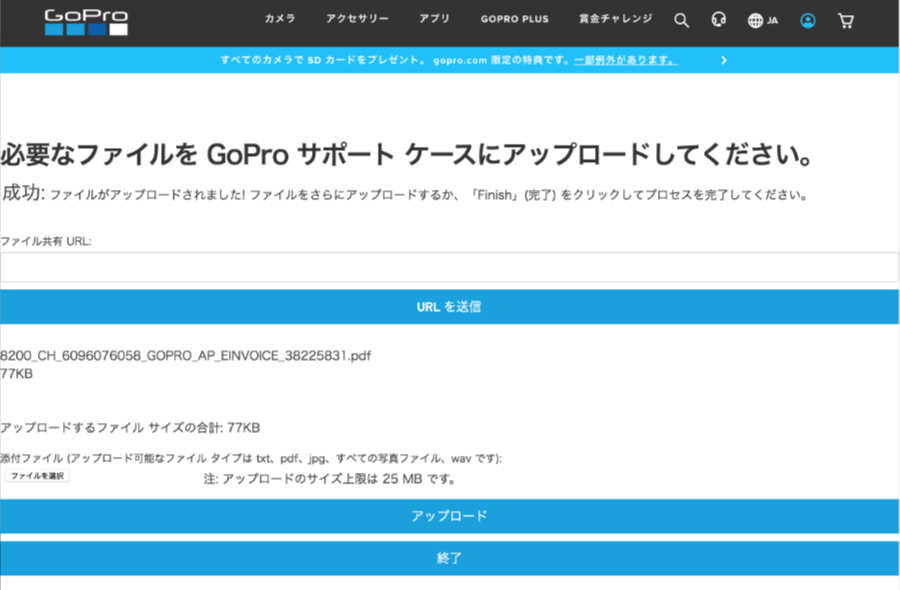Click the 25 MB upload limit note
Screen dimensions: 900x590
pyautogui.click(x=329, y=479)
